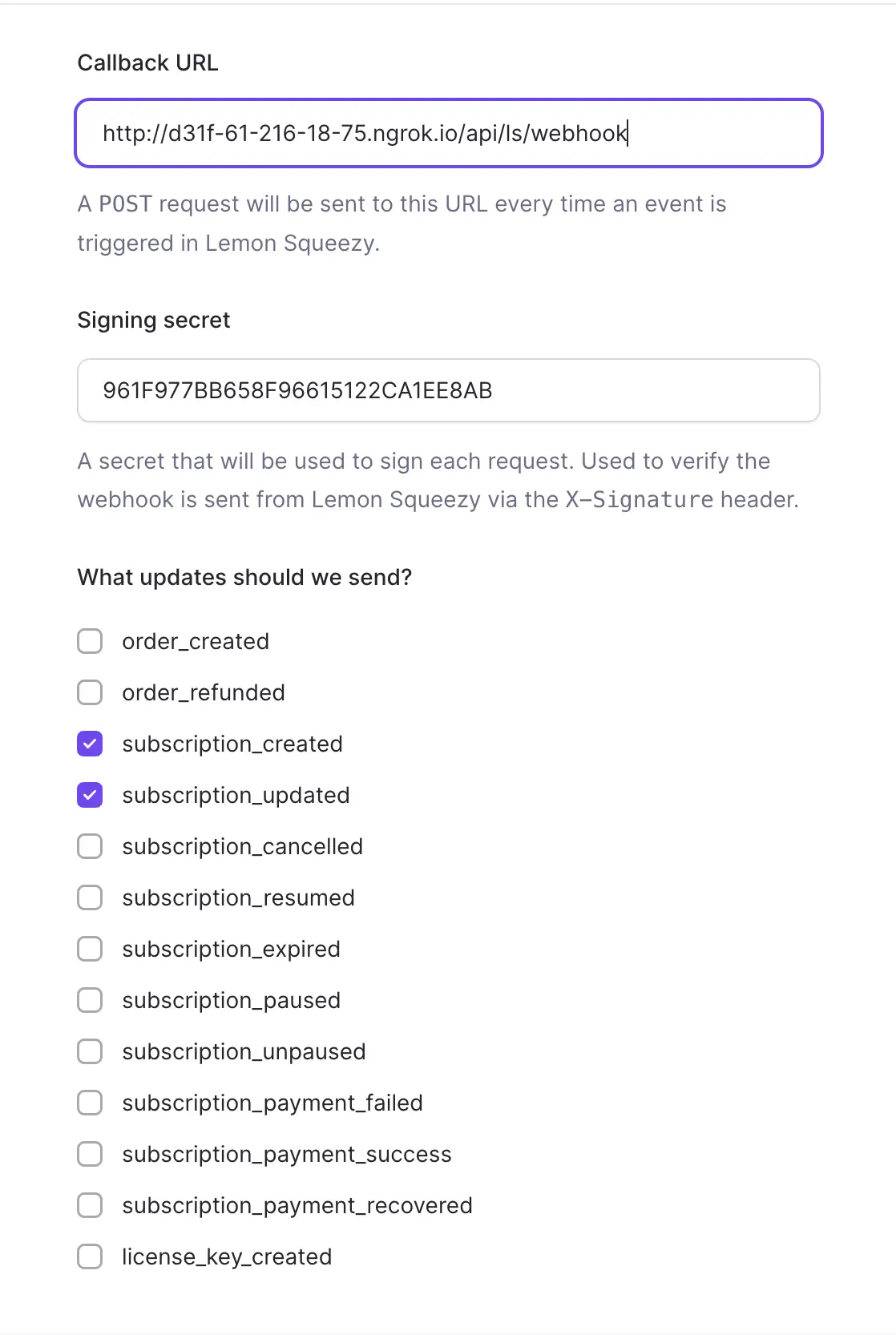Click the Signing secret input field
The width and height of the screenshot is (896, 1335).
449,390
